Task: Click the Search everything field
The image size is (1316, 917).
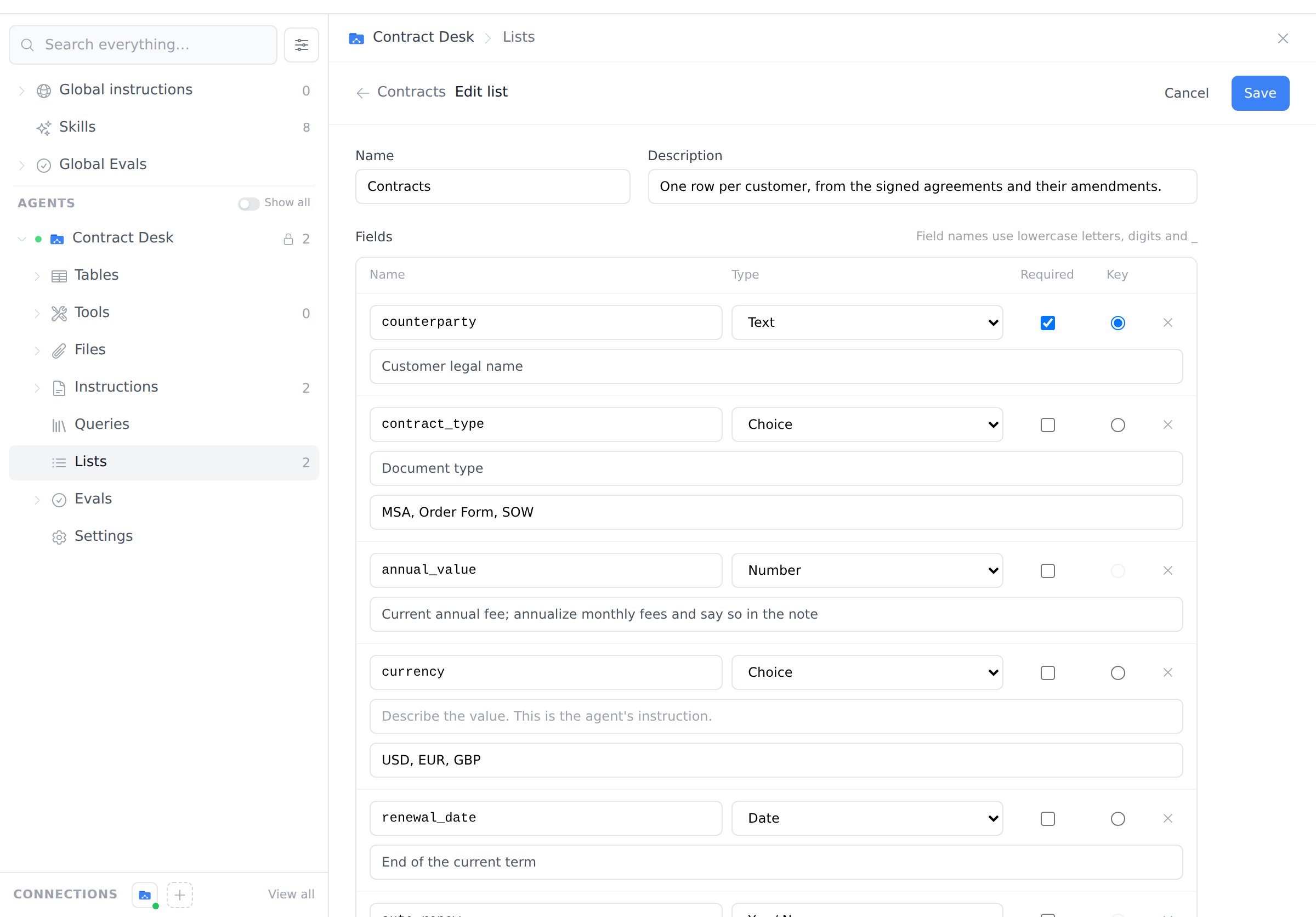Action: pyautogui.click(x=143, y=45)
